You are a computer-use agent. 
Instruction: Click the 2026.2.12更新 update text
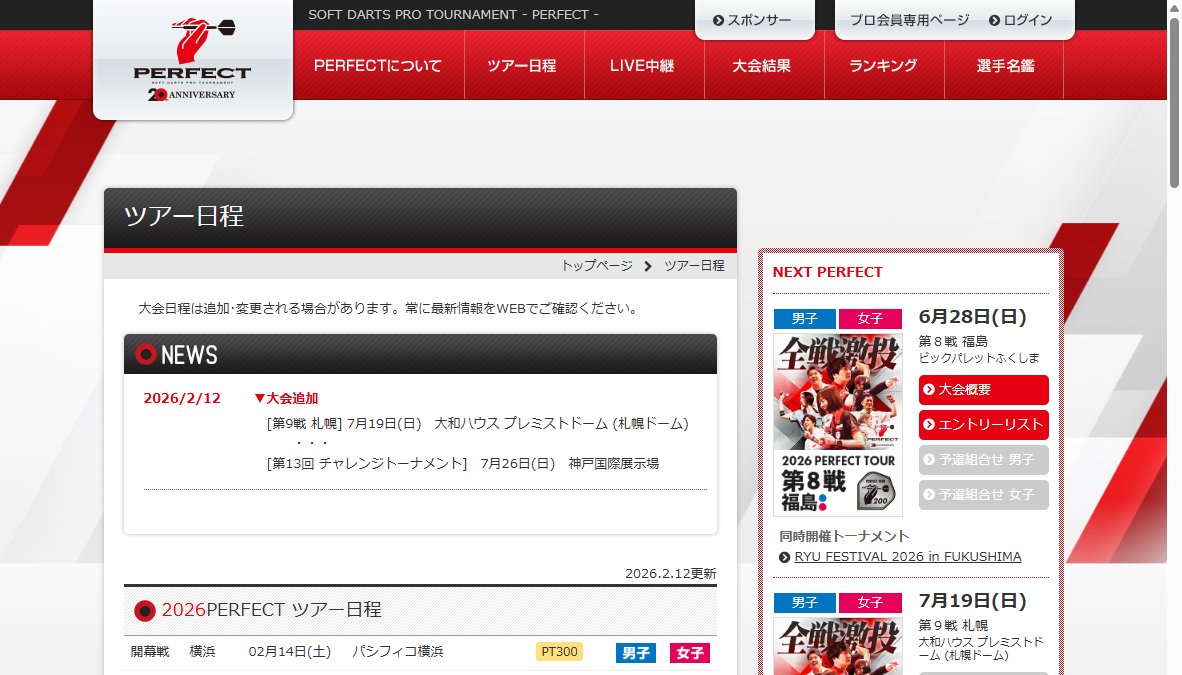670,573
